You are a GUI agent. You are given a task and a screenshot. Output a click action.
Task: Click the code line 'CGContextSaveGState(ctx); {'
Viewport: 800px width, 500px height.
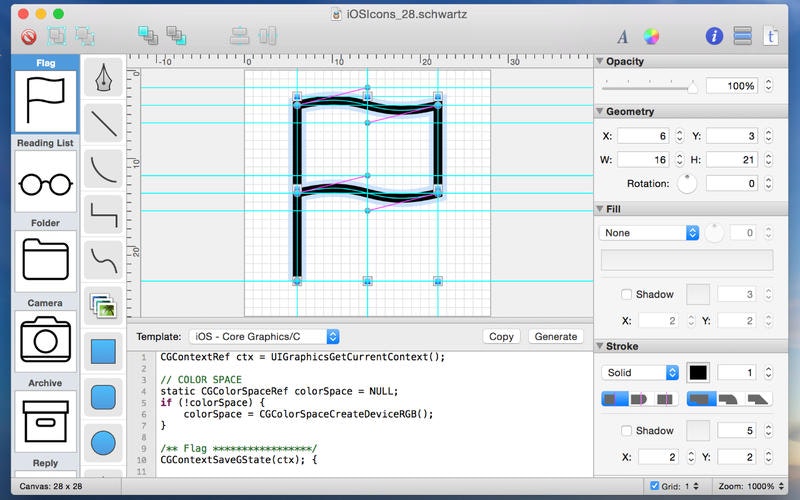coord(238,460)
